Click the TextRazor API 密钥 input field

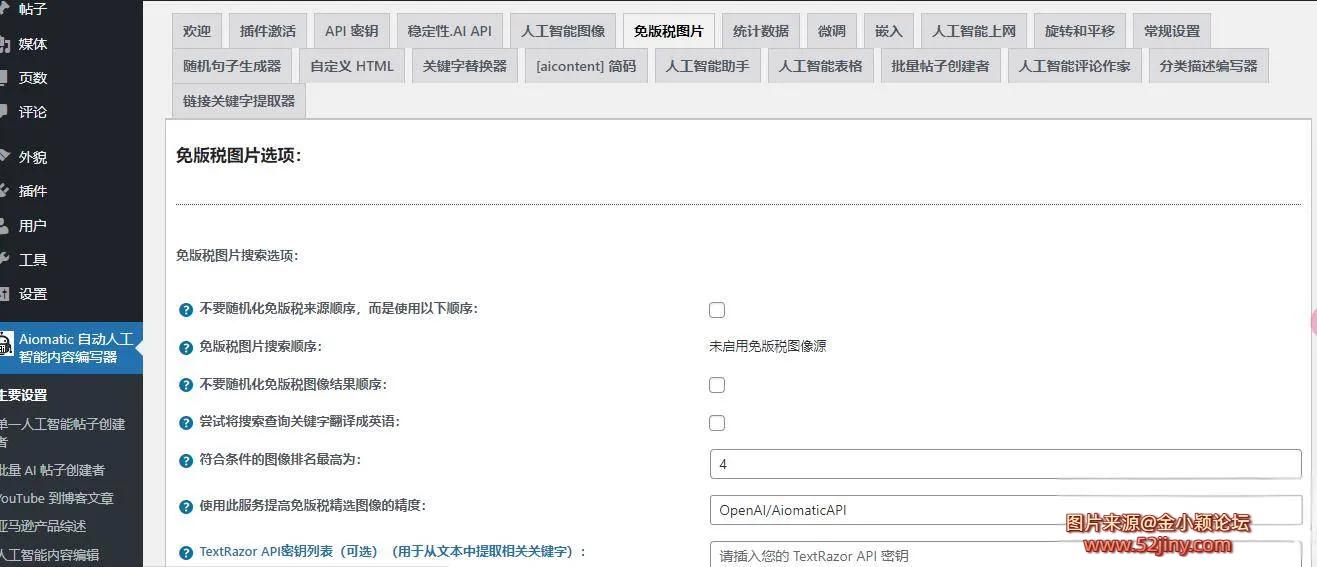[1005, 555]
